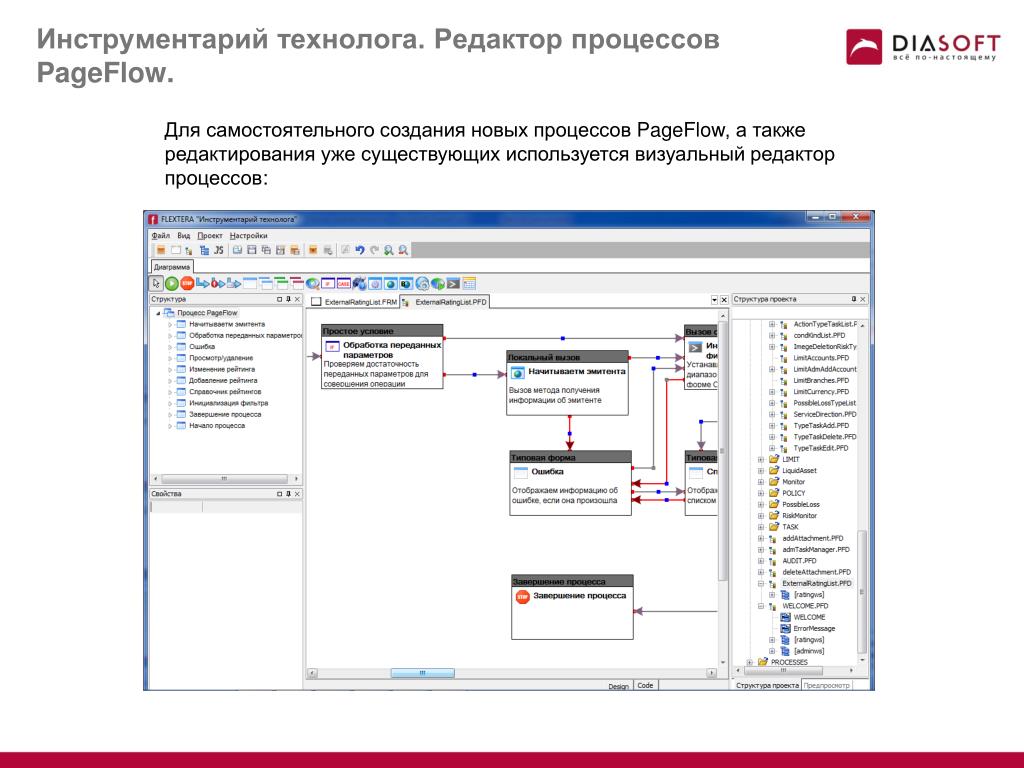Toggle pin on the Структура panel
The width and height of the screenshot is (1024, 768).
tap(288, 299)
